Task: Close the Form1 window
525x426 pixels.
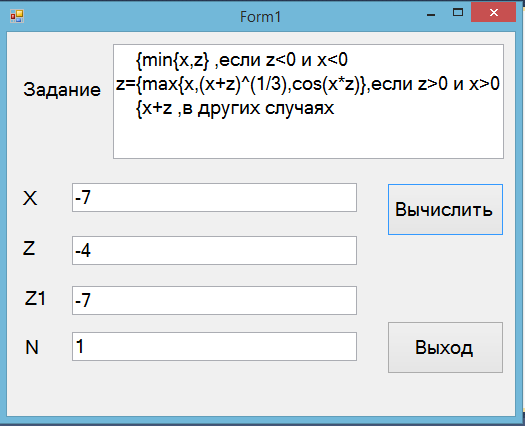Action: pyautogui.click(x=493, y=13)
